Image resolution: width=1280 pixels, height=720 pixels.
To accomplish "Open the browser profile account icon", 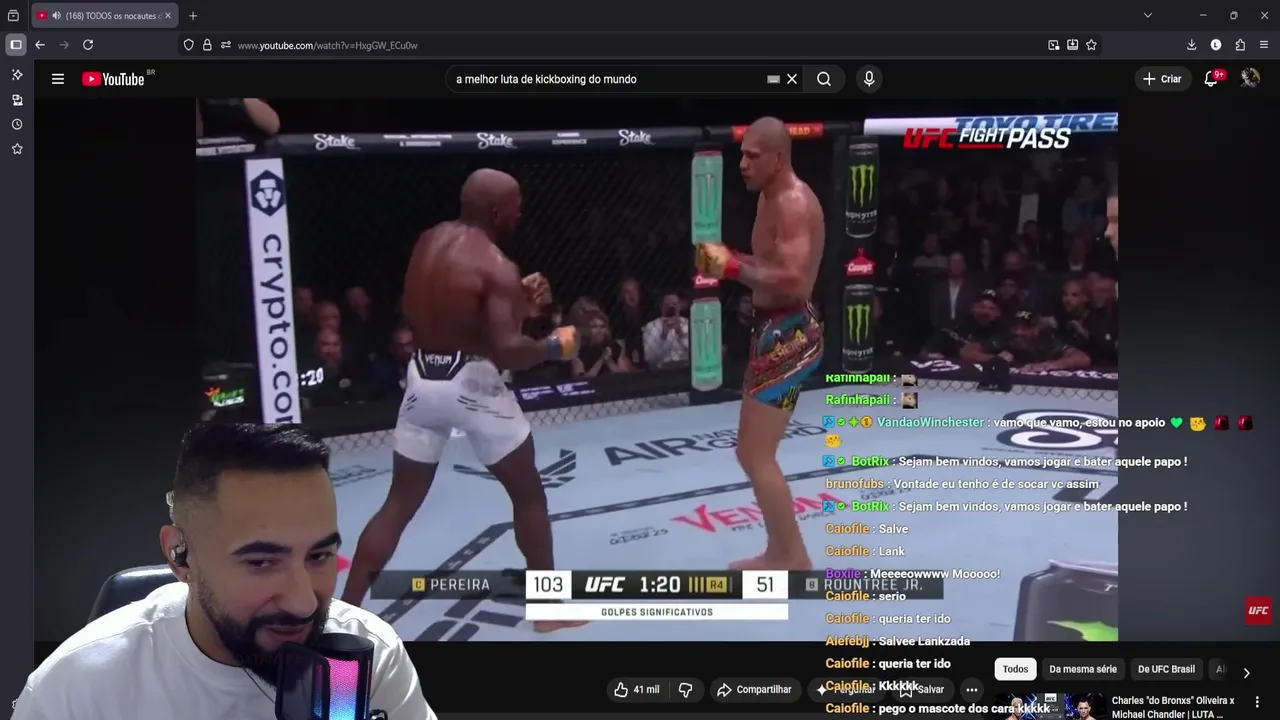I will [1216, 45].
